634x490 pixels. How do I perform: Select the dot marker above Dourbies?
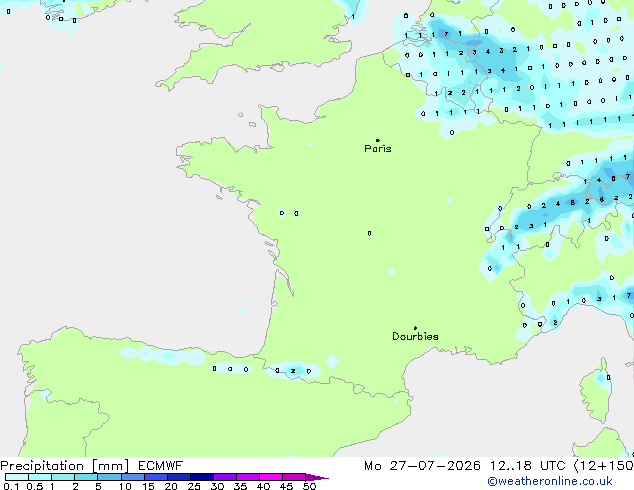coord(415,328)
